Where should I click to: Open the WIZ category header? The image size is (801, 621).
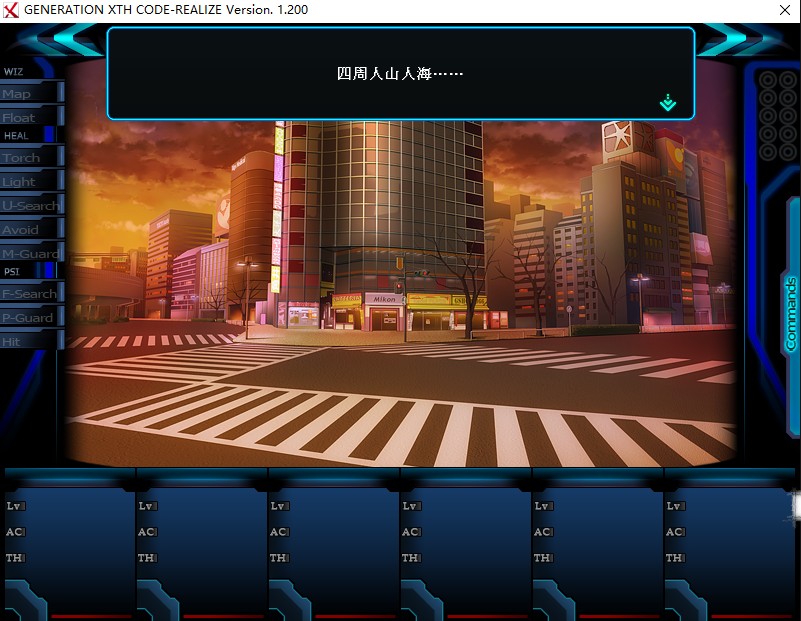click(14, 72)
